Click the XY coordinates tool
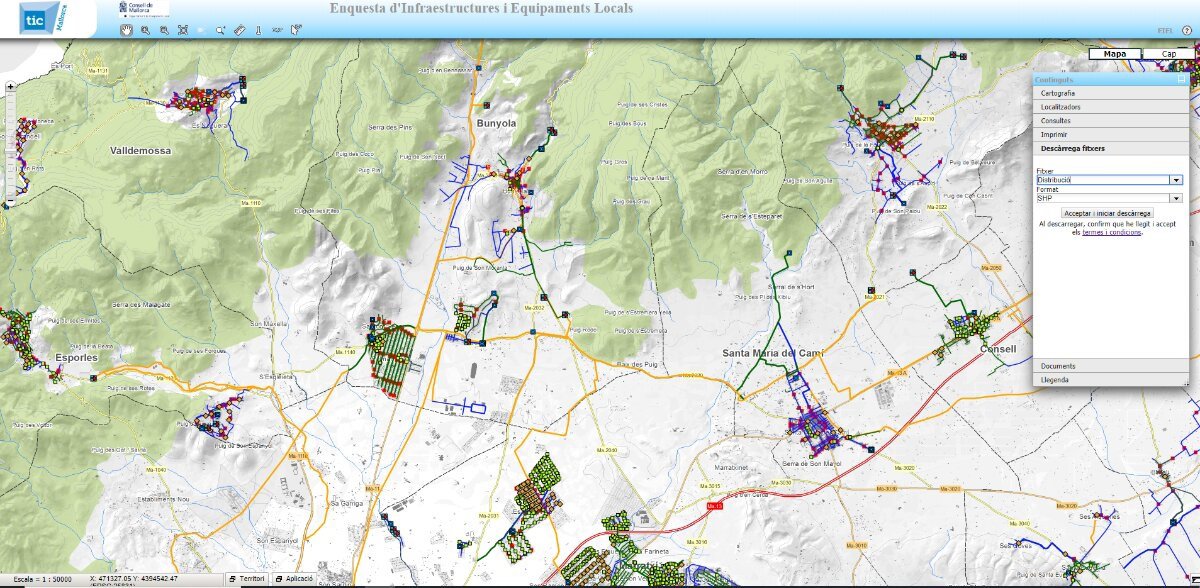 click(x=276, y=30)
